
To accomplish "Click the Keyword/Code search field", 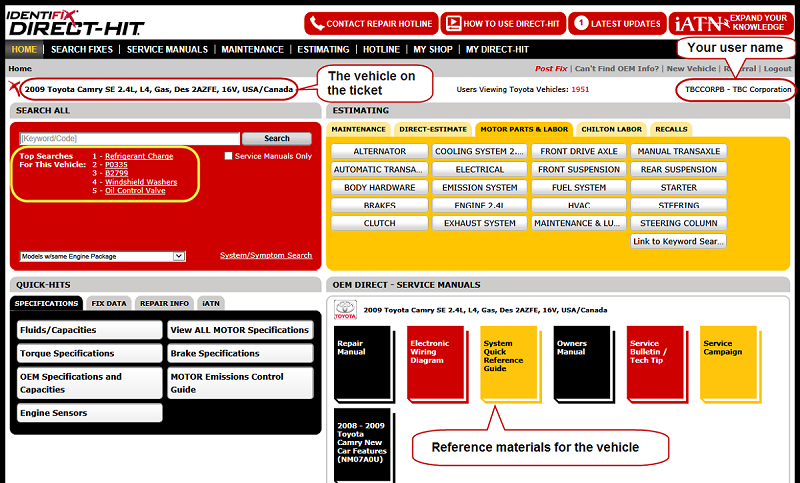I will click(x=130, y=138).
